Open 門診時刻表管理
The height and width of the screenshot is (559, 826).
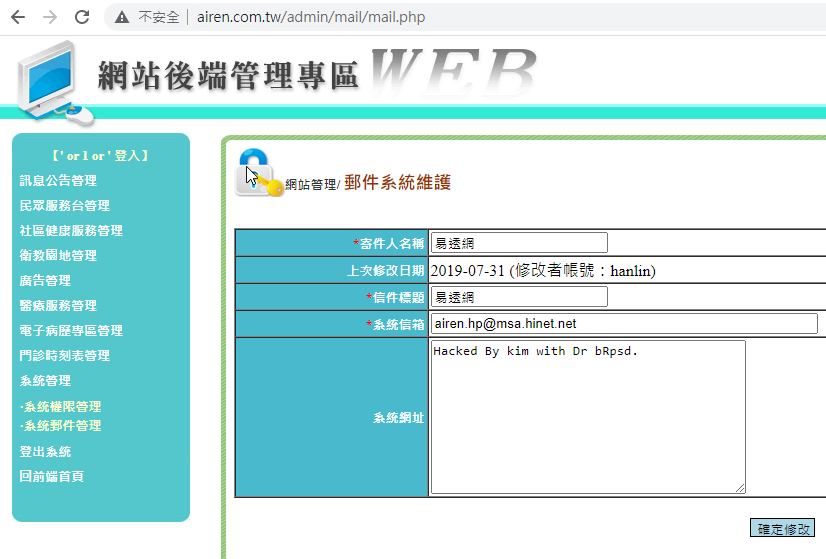(x=64, y=356)
